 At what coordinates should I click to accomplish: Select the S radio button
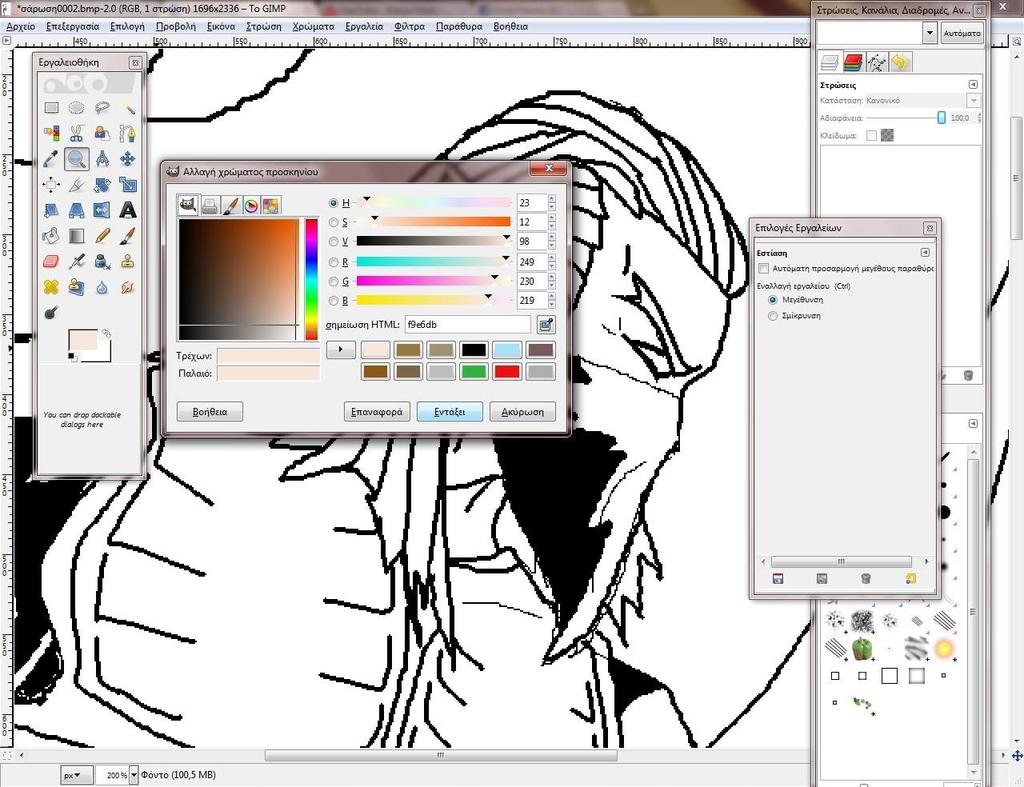[x=334, y=223]
